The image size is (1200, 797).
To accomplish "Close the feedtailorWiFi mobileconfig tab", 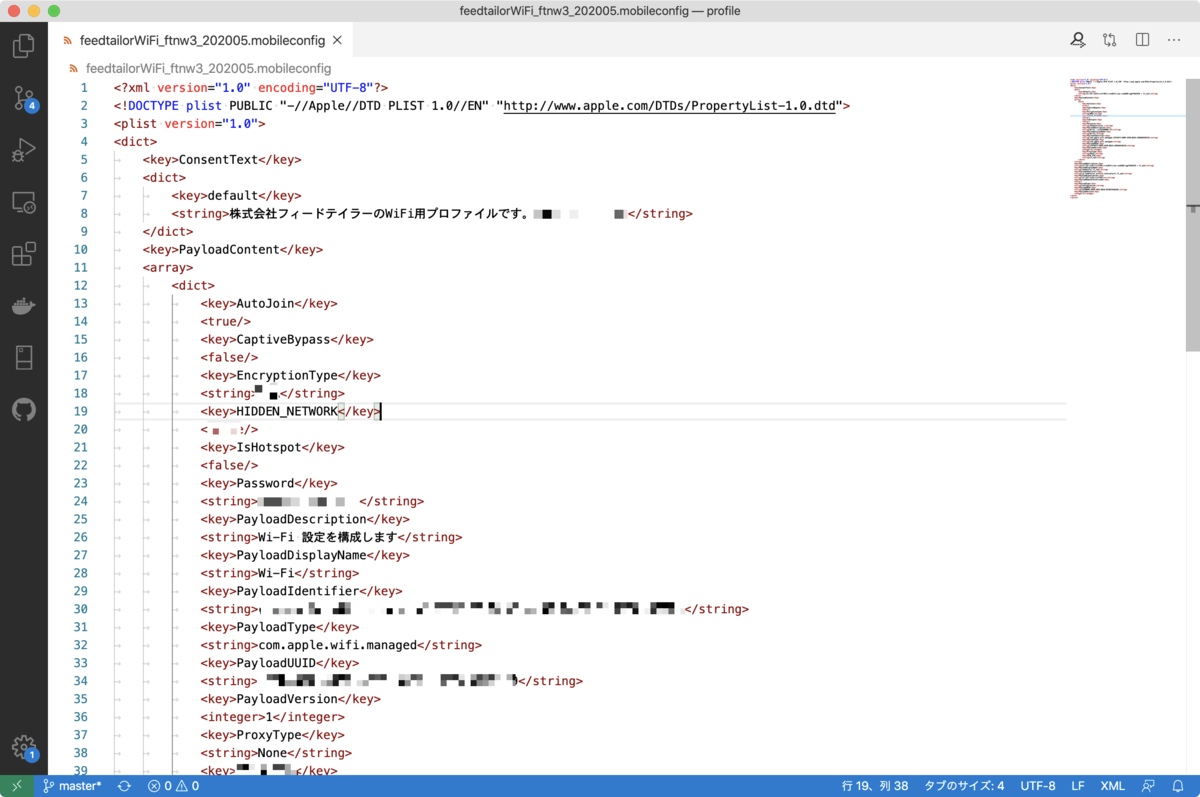I will coord(337,40).
